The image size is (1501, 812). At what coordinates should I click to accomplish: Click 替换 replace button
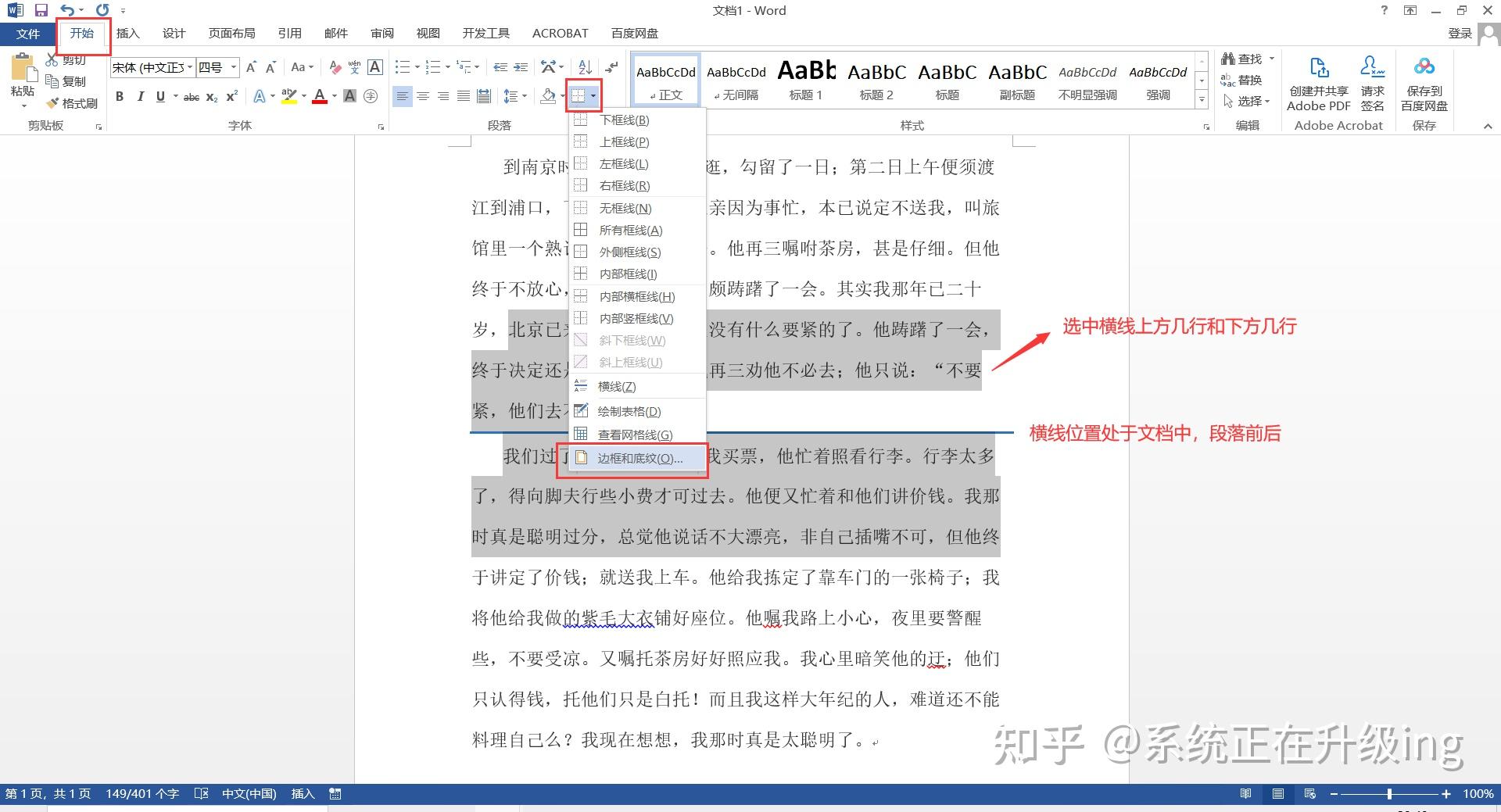(1241, 80)
